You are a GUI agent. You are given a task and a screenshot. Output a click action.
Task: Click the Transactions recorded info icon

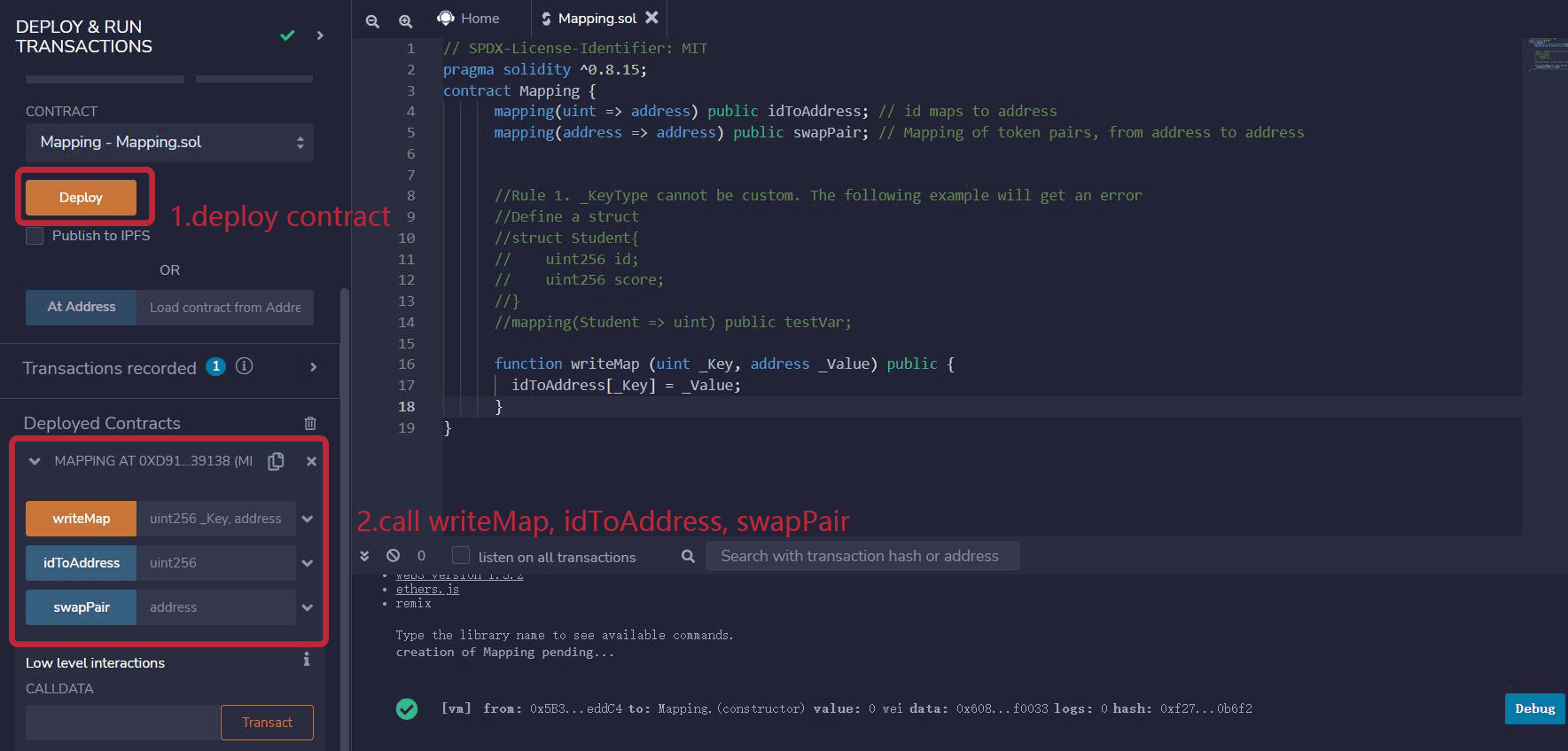(245, 366)
